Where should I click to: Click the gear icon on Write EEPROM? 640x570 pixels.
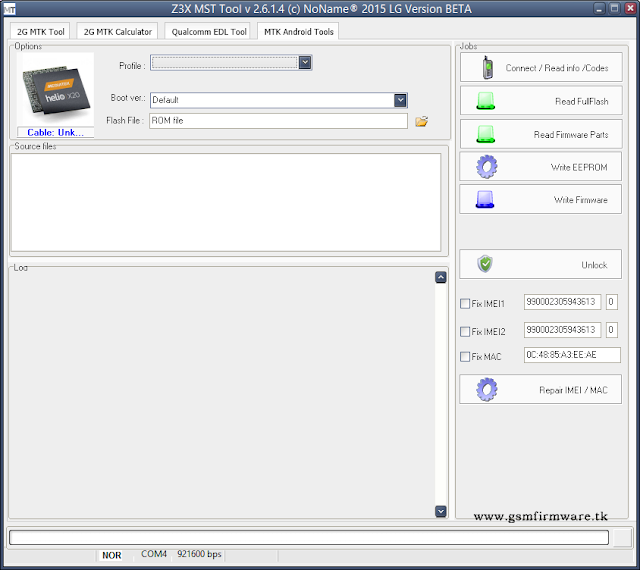point(487,167)
